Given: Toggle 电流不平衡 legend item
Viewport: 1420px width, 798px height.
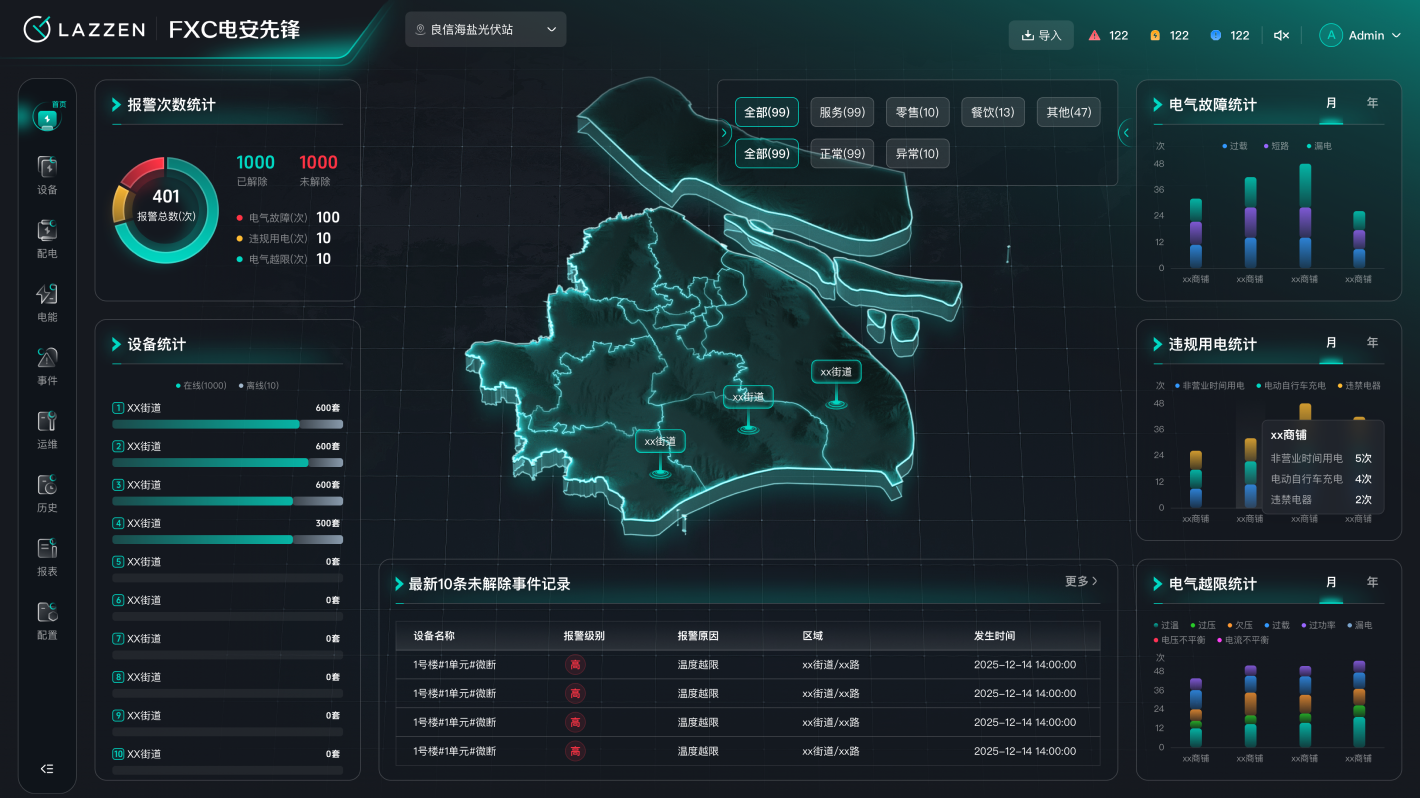Looking at the screenshot, I should click(x=1241, y=640).
